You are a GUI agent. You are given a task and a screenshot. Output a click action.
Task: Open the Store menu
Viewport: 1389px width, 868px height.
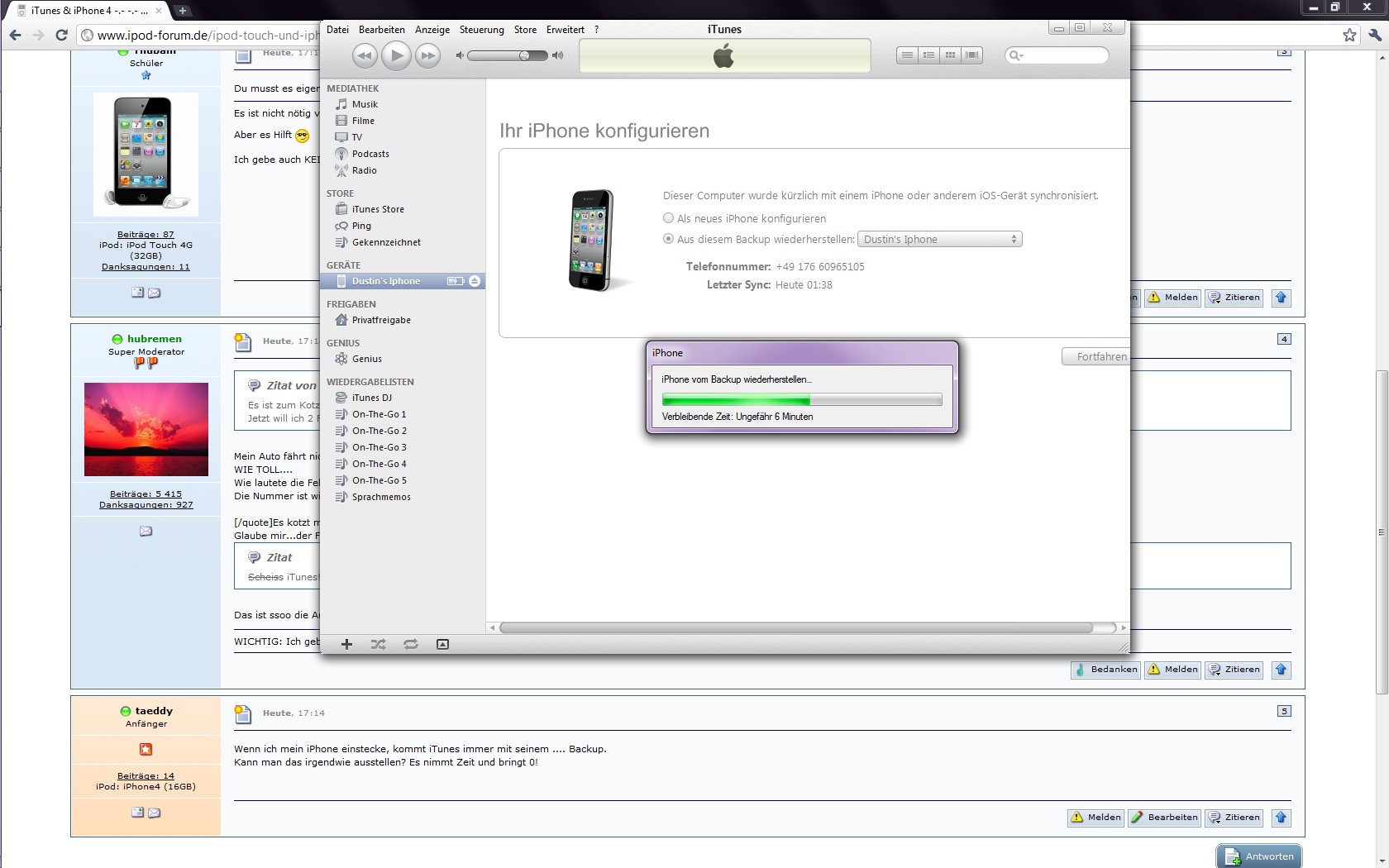(525, 29)
